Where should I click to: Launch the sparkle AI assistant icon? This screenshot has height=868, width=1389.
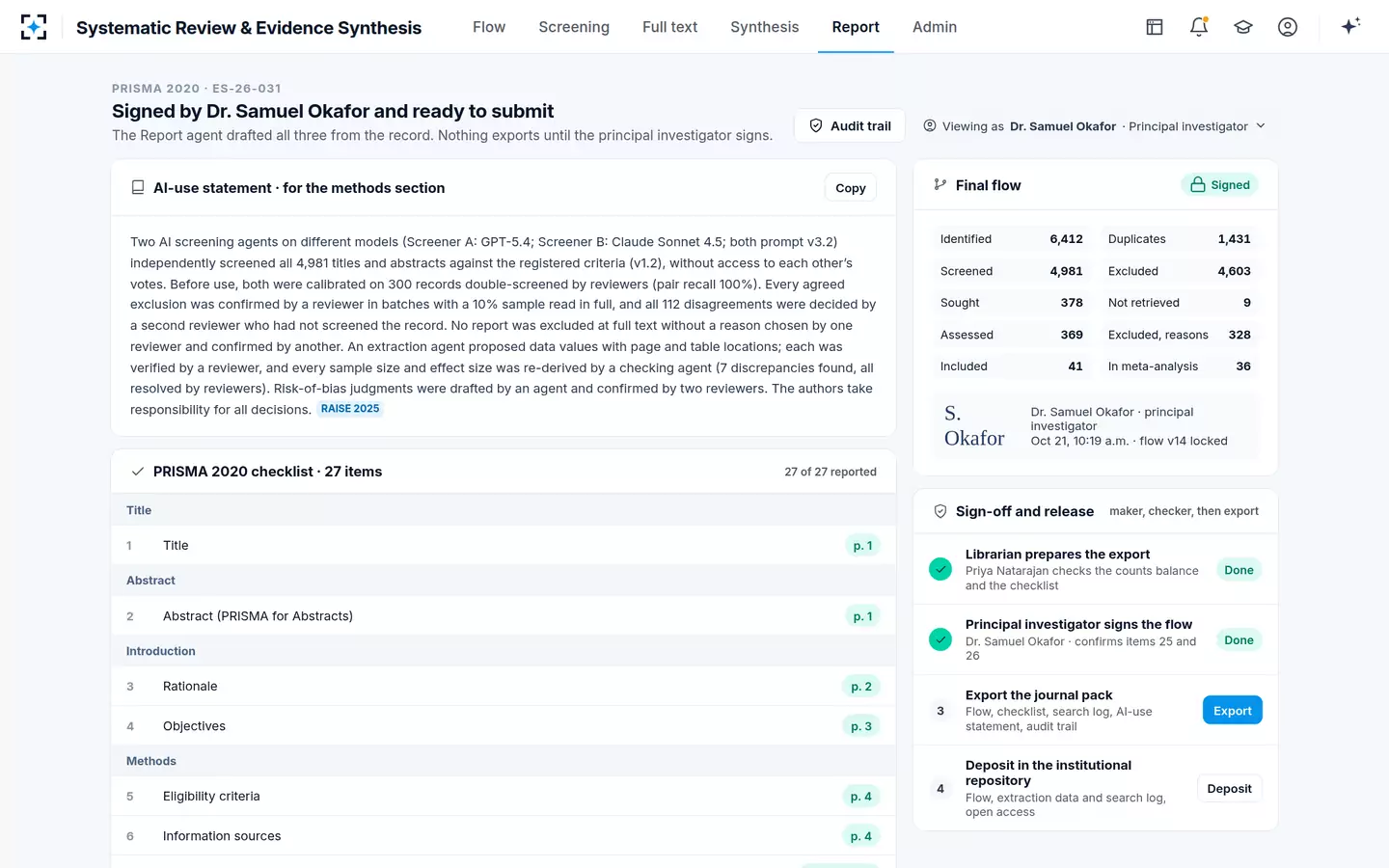(x=1350, y=26)
